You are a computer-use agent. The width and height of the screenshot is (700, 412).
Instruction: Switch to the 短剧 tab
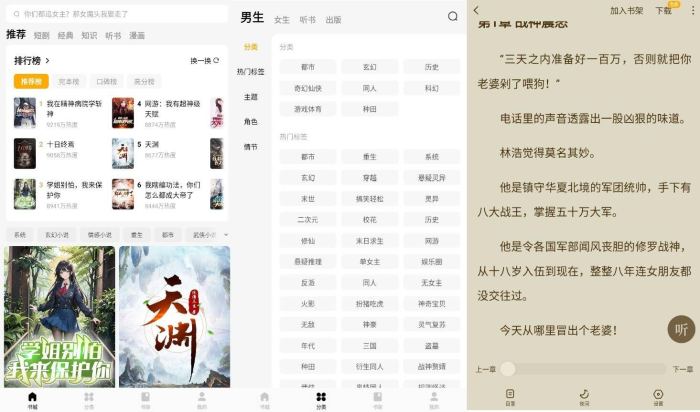(x=42, y=35)
